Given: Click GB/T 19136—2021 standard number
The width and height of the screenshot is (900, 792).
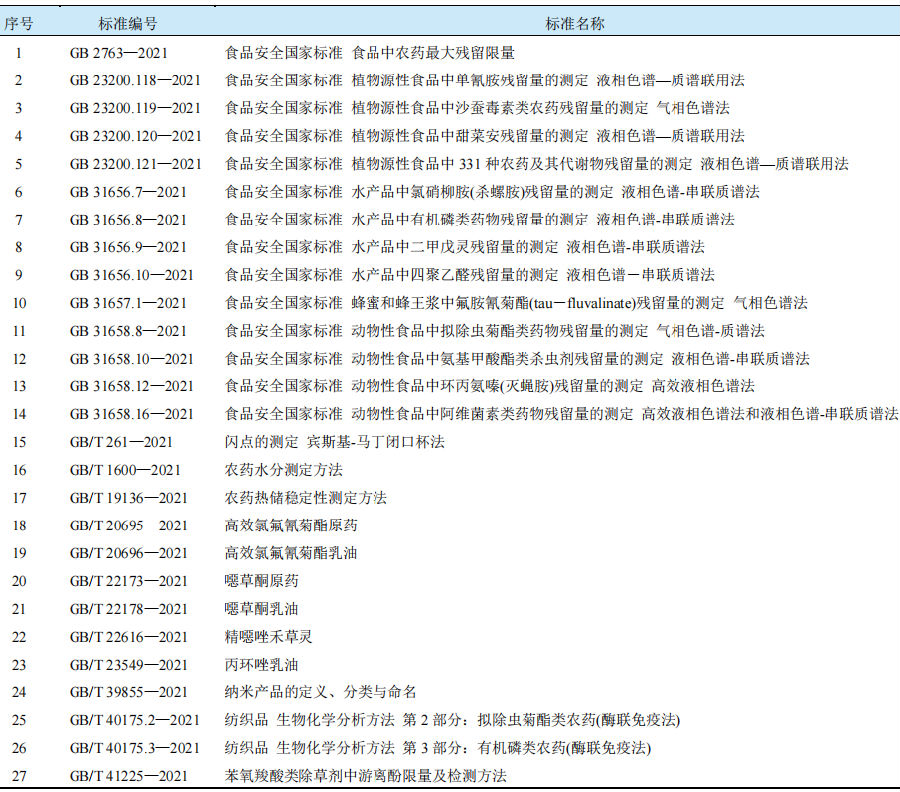Looking at the screenshot, I should point(129,498).
